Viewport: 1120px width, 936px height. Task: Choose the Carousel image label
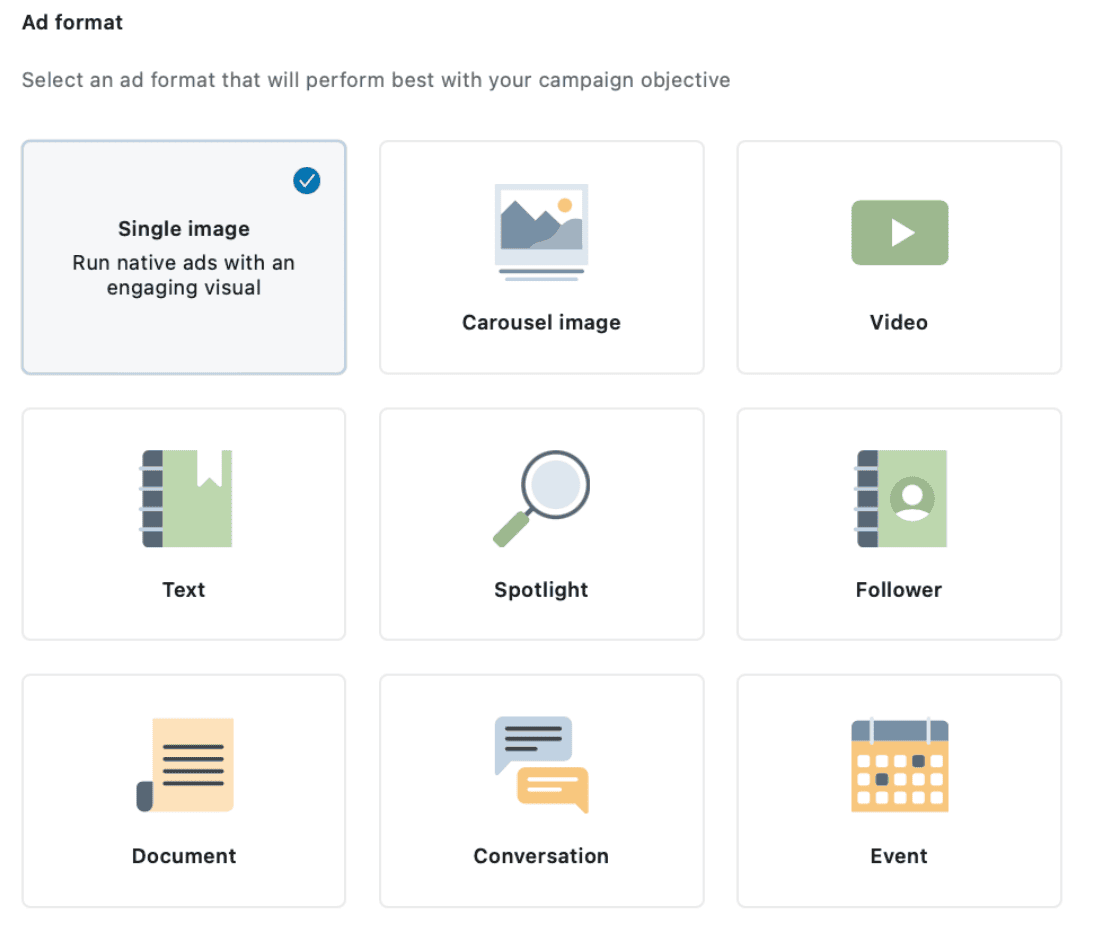tap(541, 322)
